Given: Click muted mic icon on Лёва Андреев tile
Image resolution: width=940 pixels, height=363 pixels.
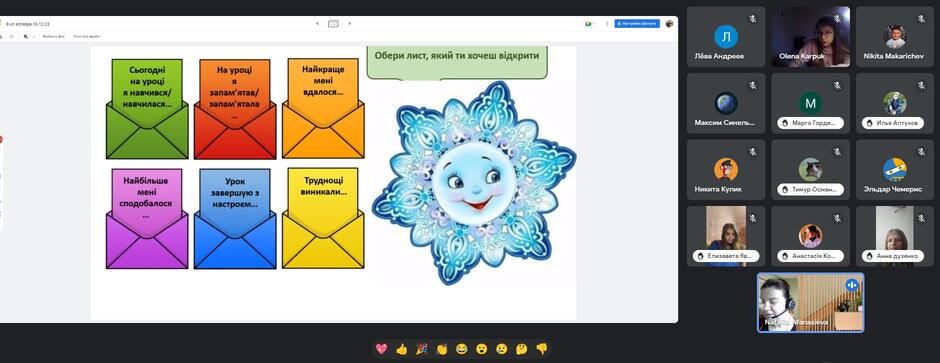Looking at the screenshot, I should click(753, 19).
